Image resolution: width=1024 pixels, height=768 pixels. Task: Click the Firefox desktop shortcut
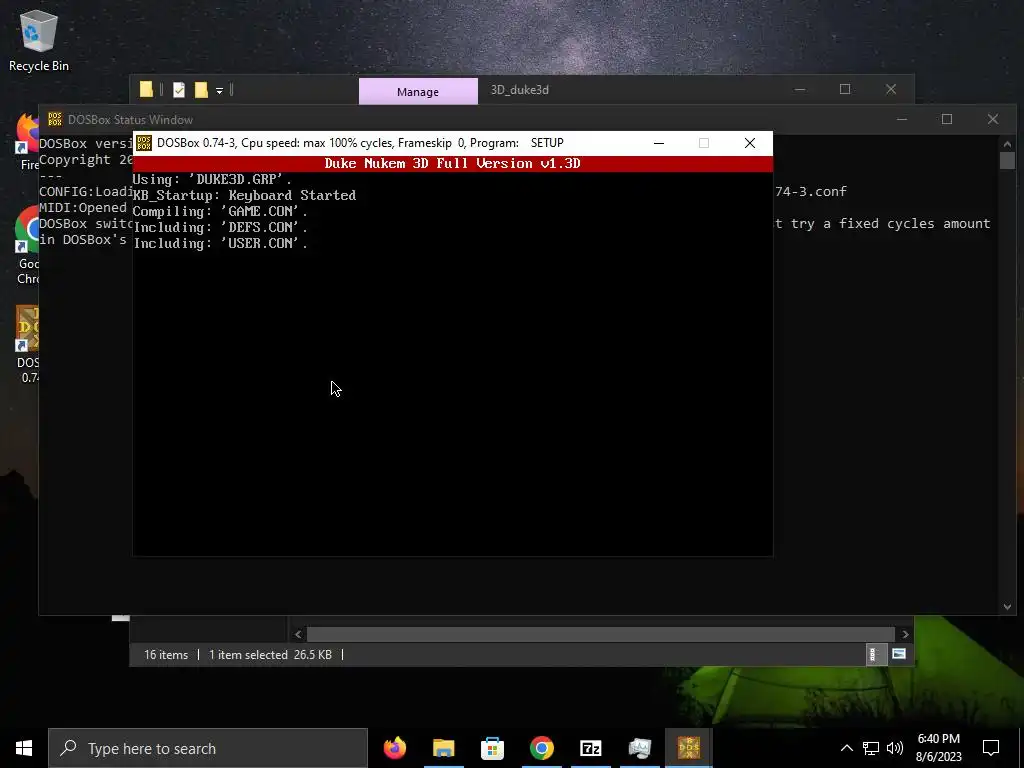click(x=27, y=141)
